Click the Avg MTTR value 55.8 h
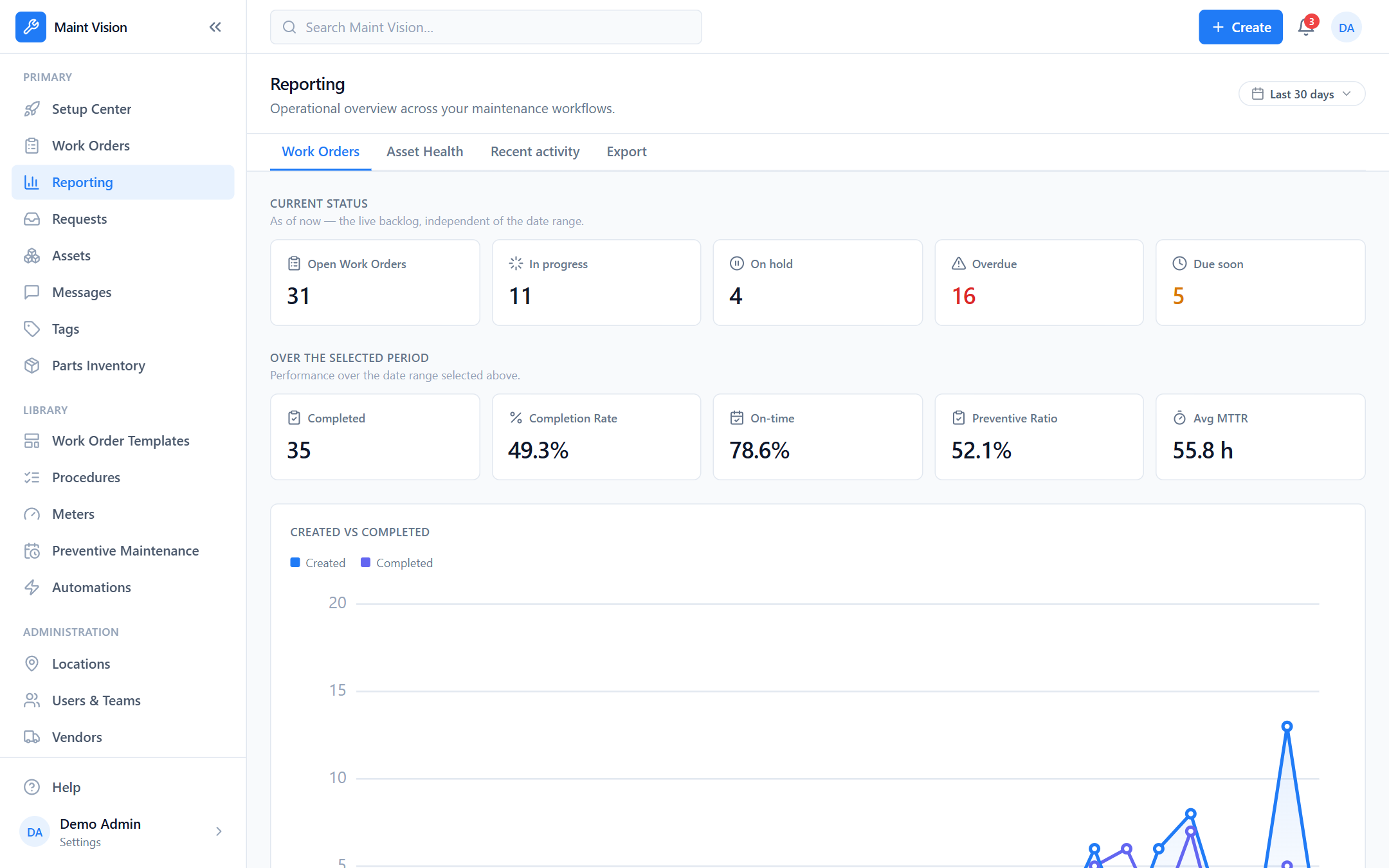The height and width of the screenshot is (868, 1389). point(1203,450)
